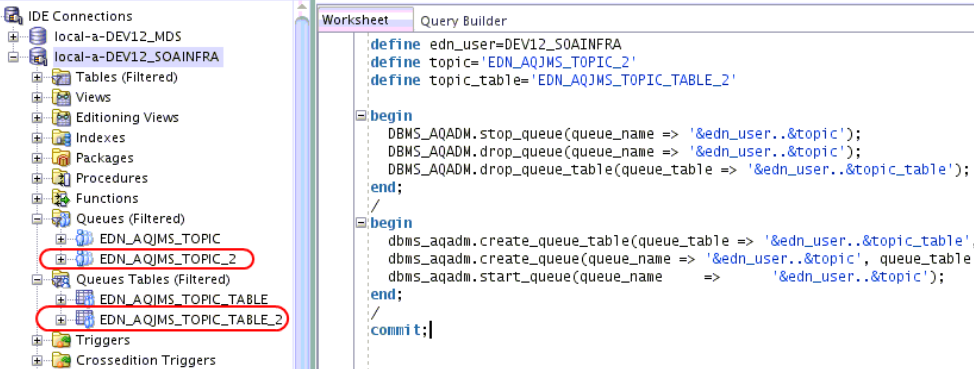Screen dimensions: 974x369
Task: Expand the EDN_AQJMS_TOPIC_TABLE_2 node
Action: [61, 320]
